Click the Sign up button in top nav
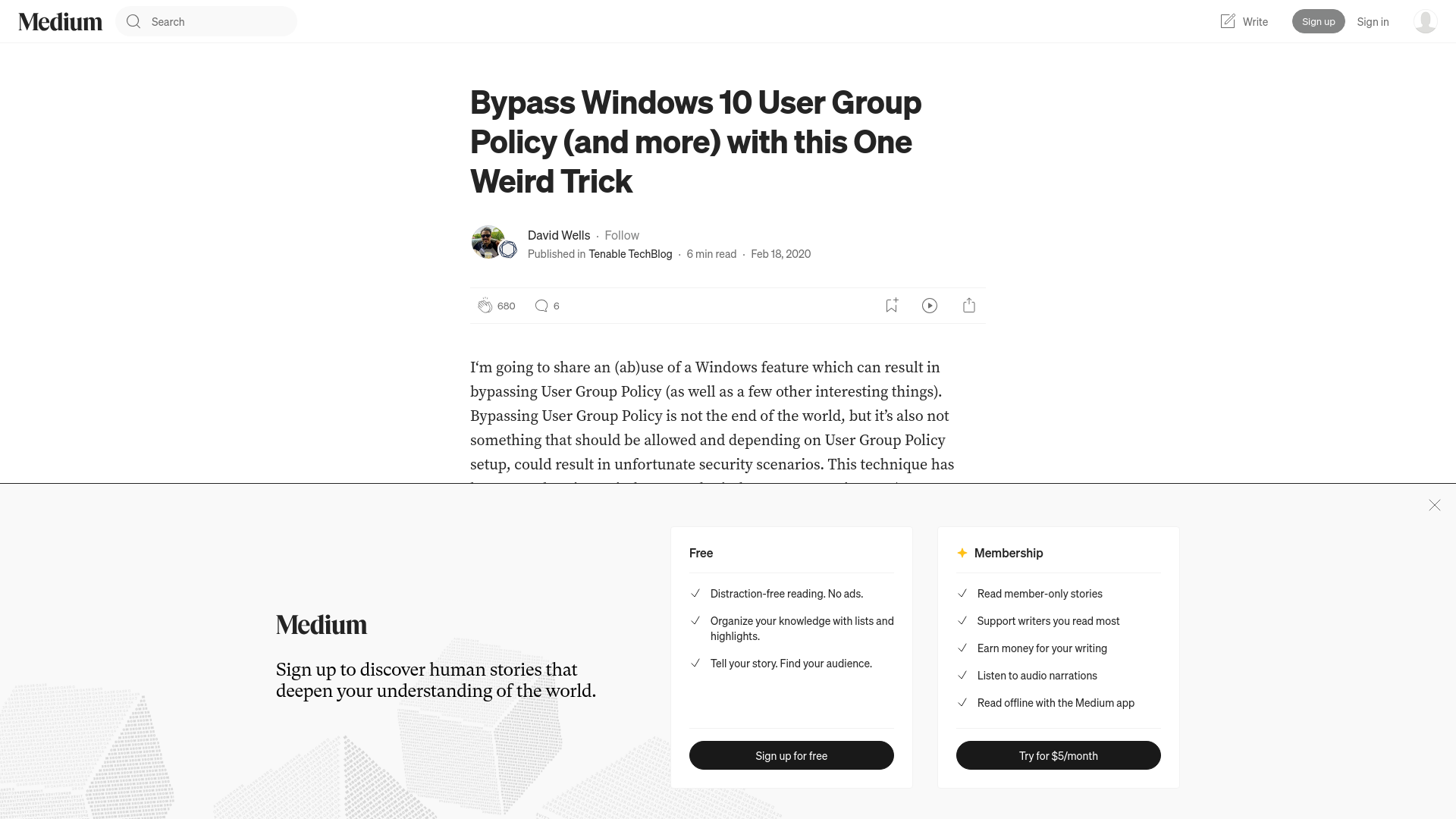The height and width of the screenshot is (819, 1456). point(1319,21)
